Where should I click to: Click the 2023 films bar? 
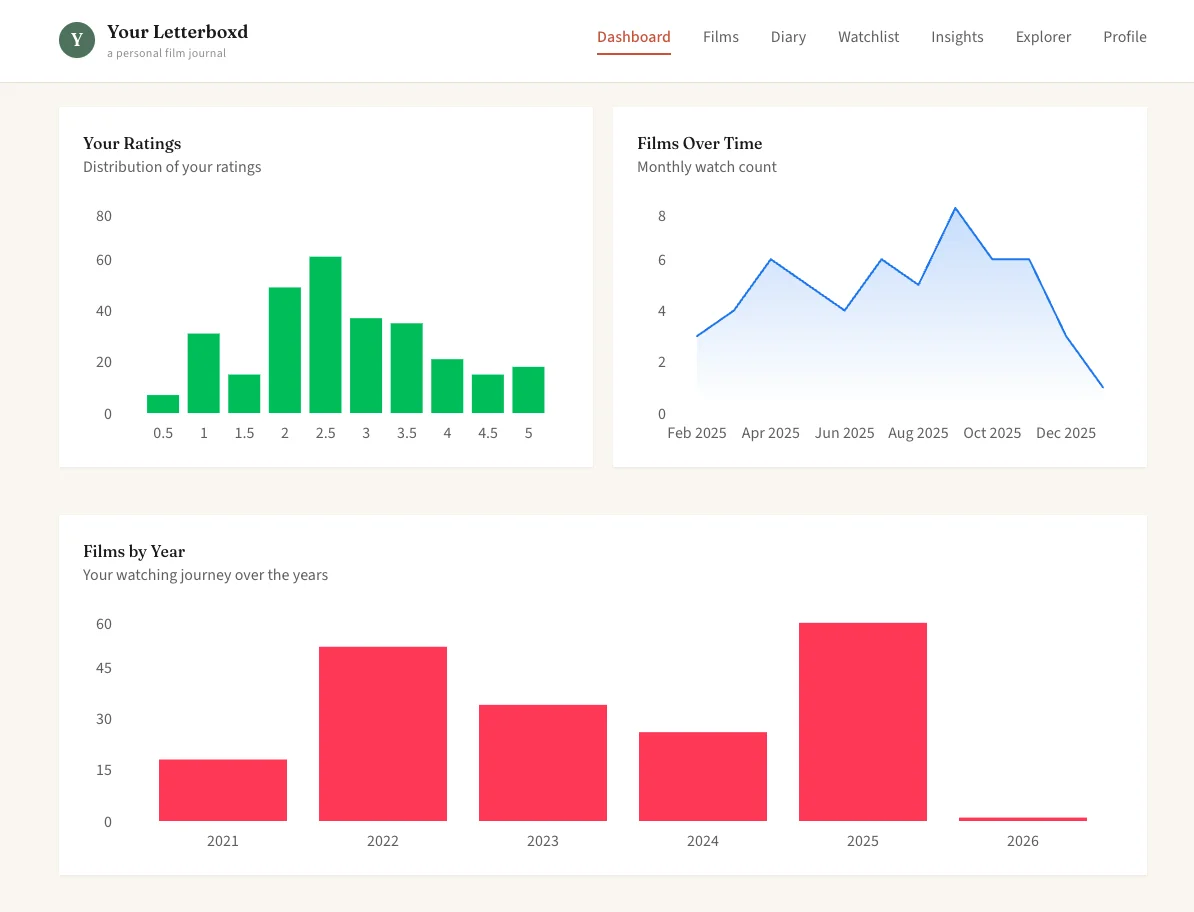tap(542, 763)
